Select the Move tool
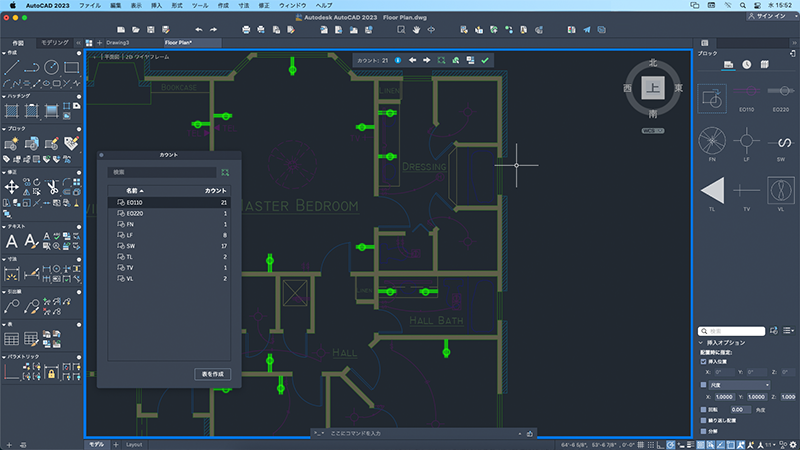This screenshot has width=800, height=450. [x=11, y=187]
